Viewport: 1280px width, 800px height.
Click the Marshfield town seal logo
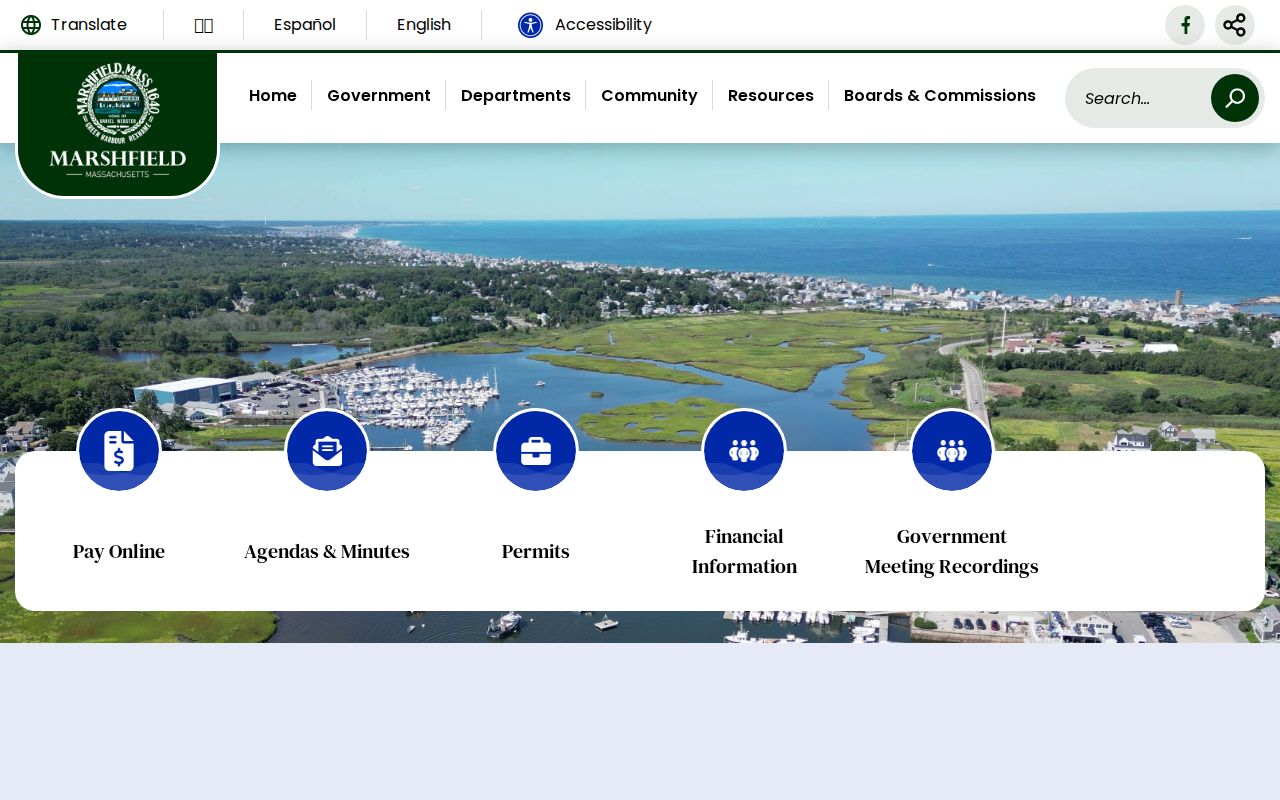(118, 120)
